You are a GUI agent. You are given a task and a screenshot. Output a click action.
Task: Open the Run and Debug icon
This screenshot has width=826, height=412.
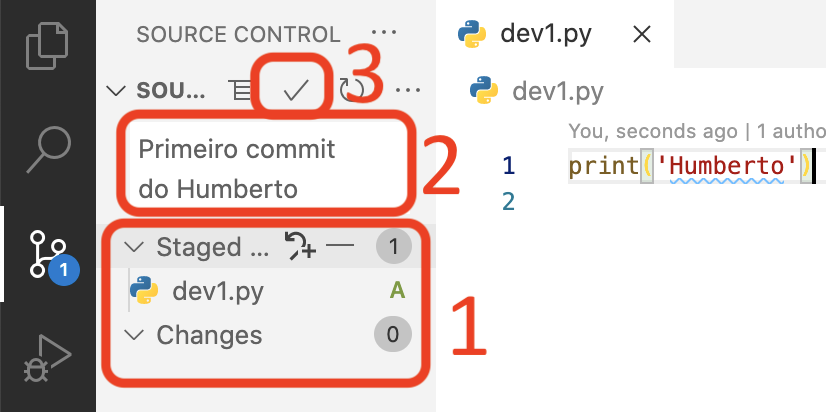(47, 357)
